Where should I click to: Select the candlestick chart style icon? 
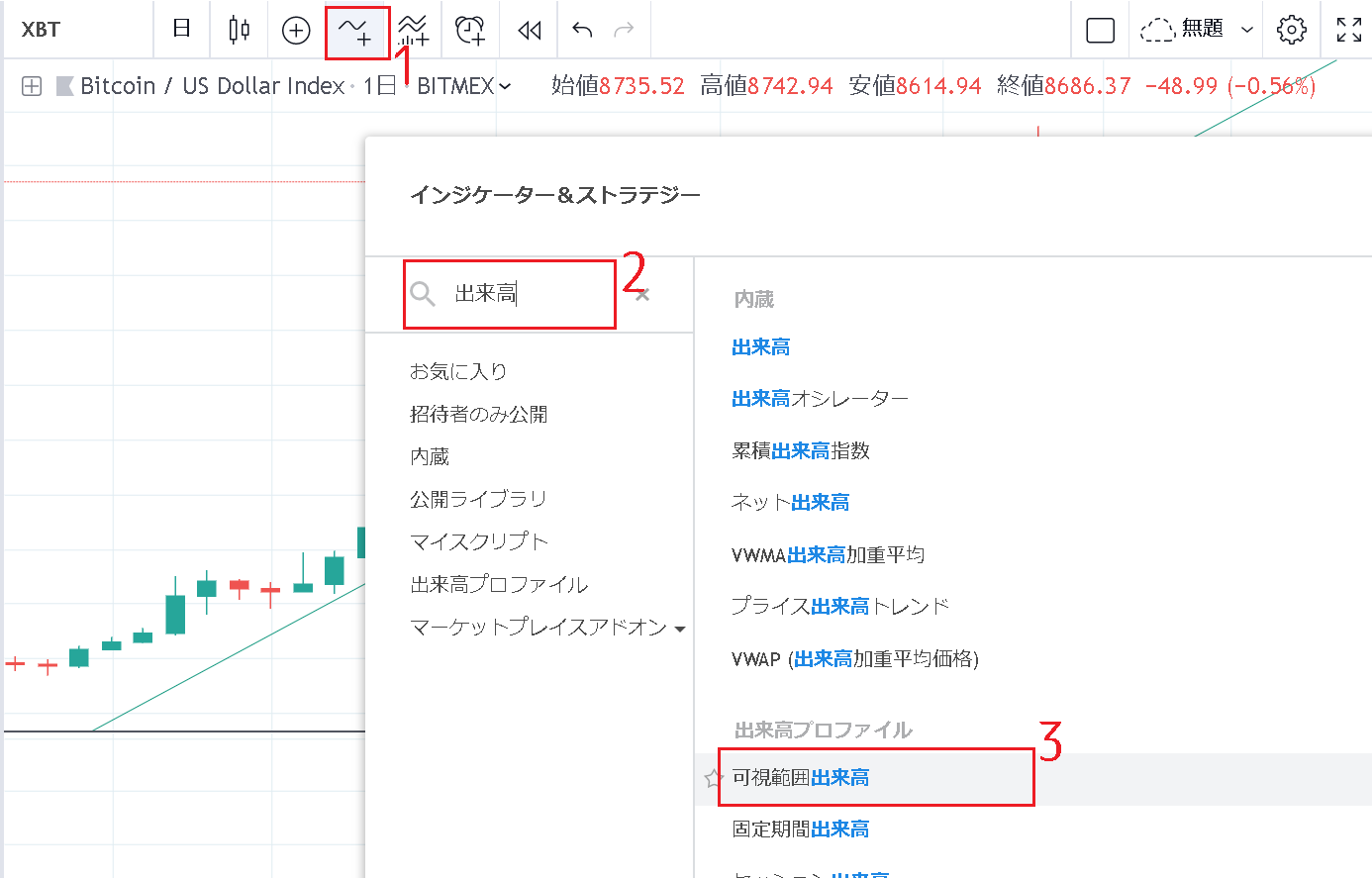point(238,30)
